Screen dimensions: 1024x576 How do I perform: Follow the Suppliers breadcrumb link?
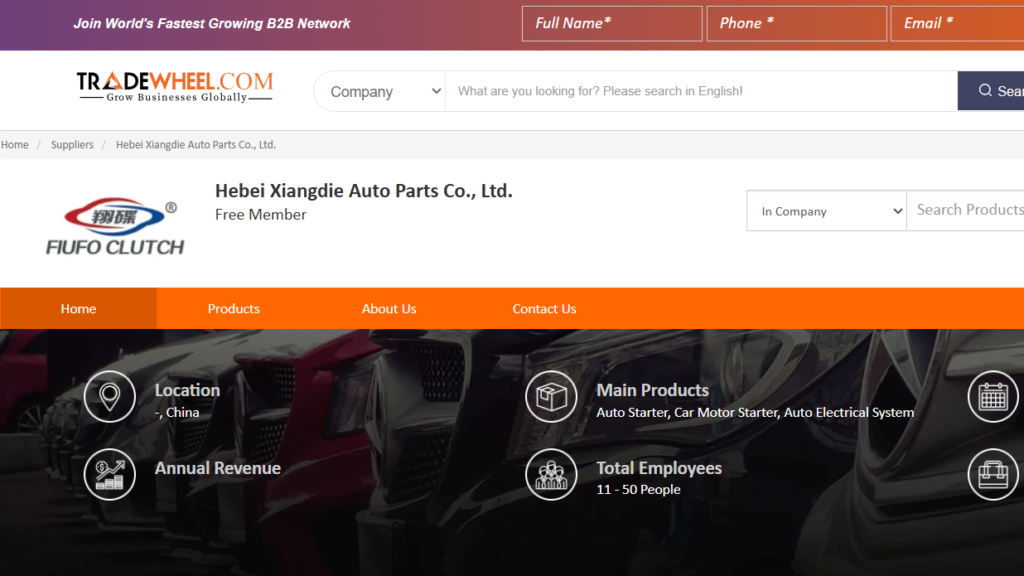tap(72, 145)
